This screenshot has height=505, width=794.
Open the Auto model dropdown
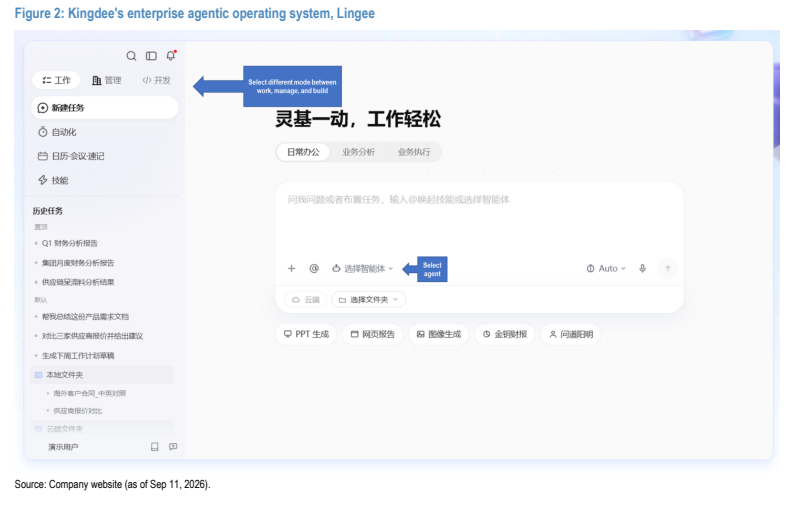click(606, 268)
